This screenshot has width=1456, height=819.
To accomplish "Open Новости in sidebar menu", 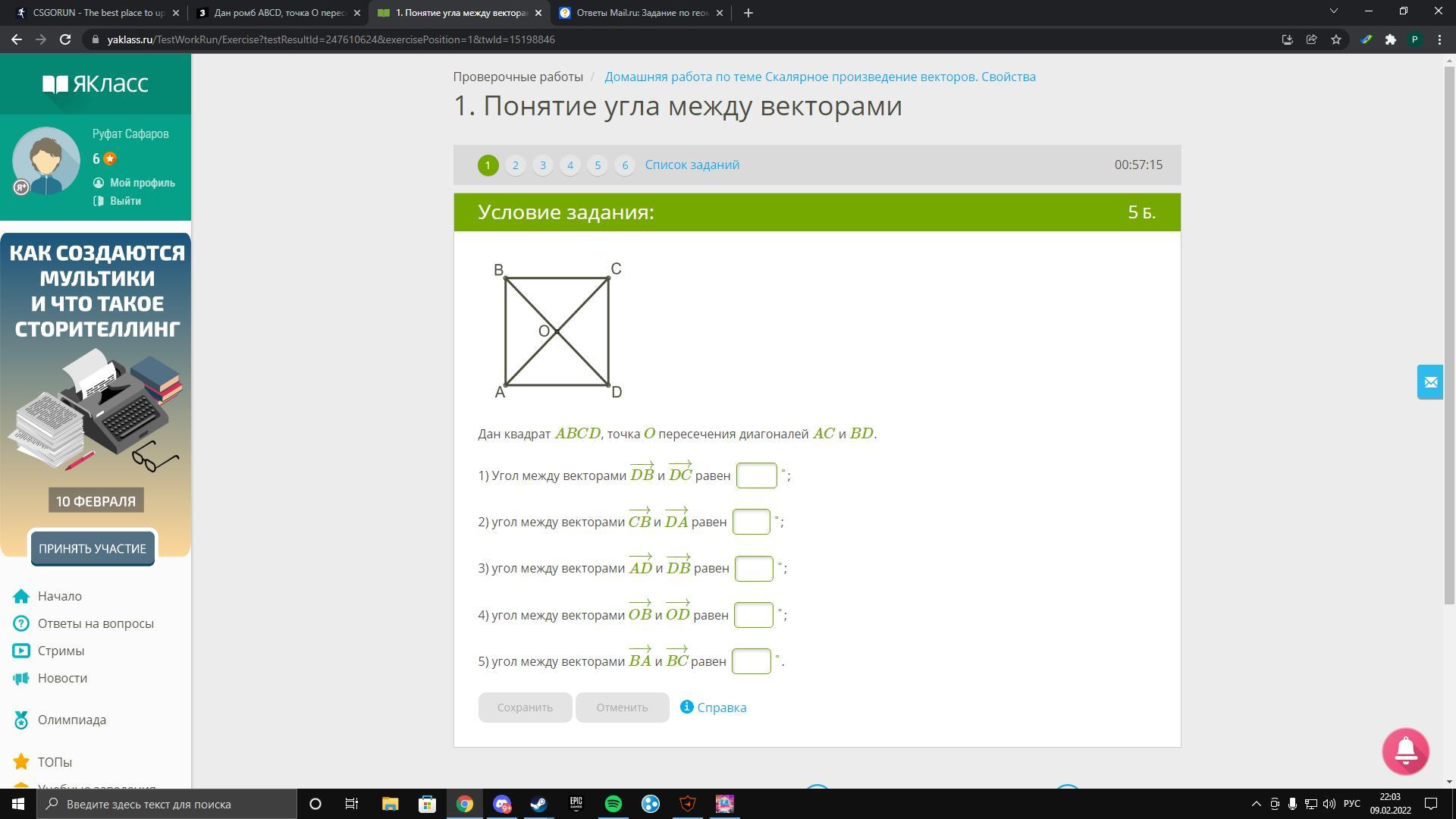I will click(62, 678).
